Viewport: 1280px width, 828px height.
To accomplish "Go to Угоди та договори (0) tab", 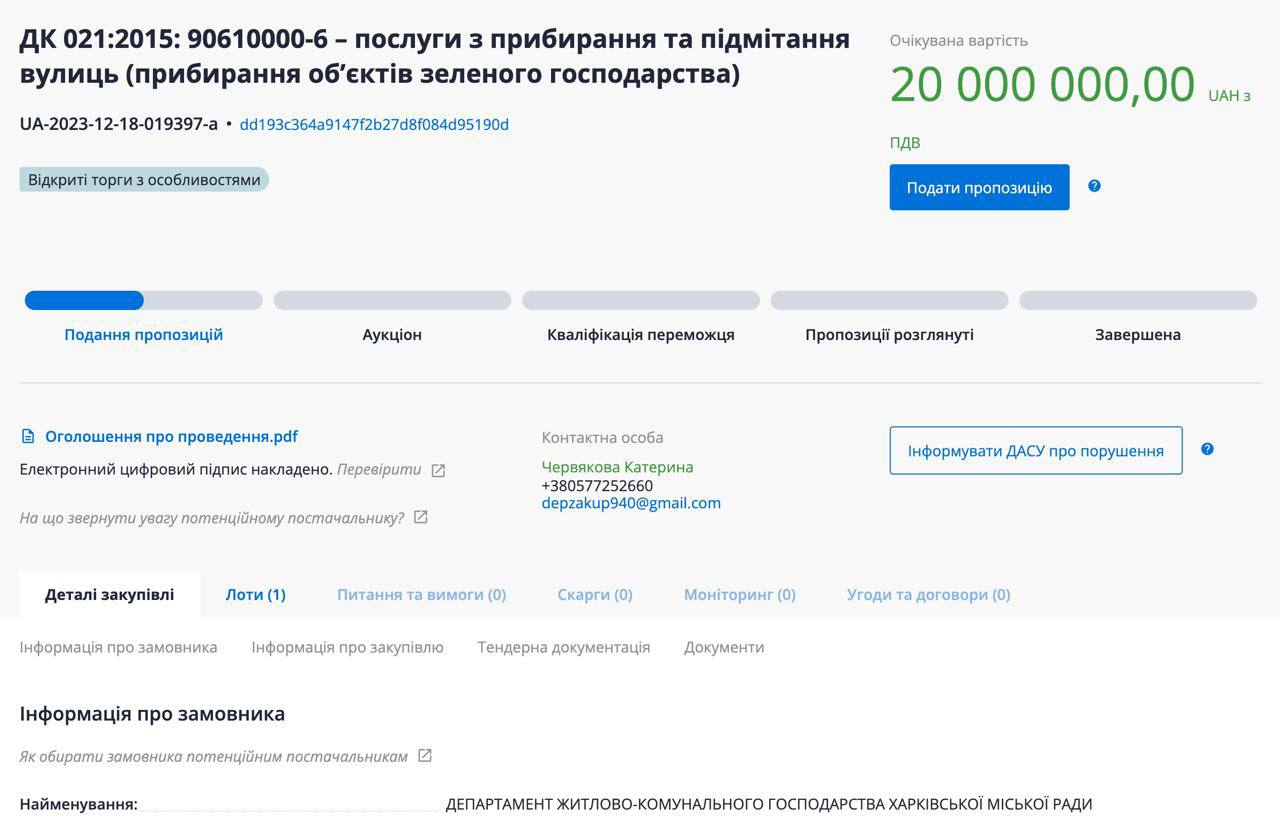I will click(928, 595).
